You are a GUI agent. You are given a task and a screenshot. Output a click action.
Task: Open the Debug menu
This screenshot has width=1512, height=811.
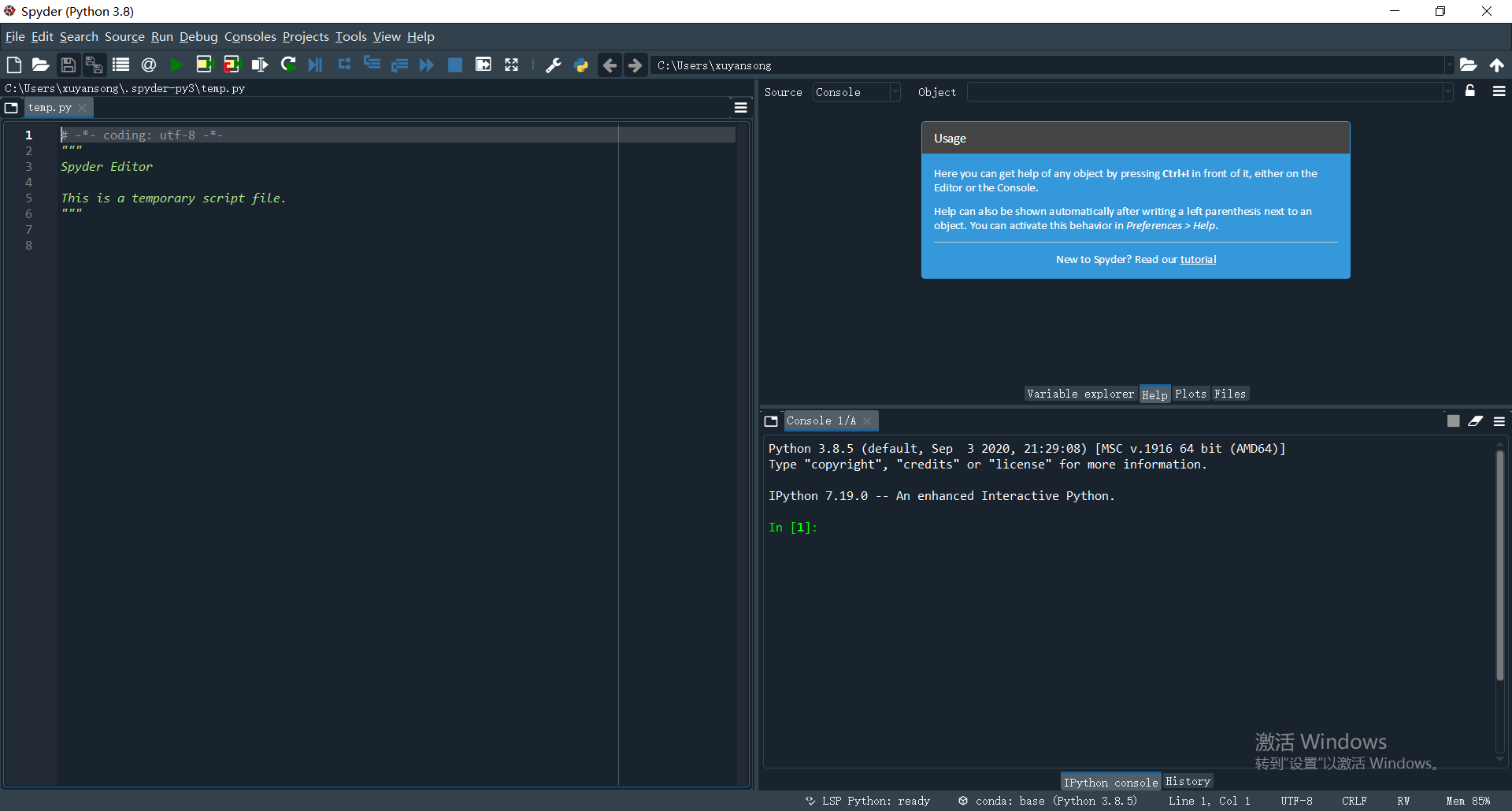[198, 36]
